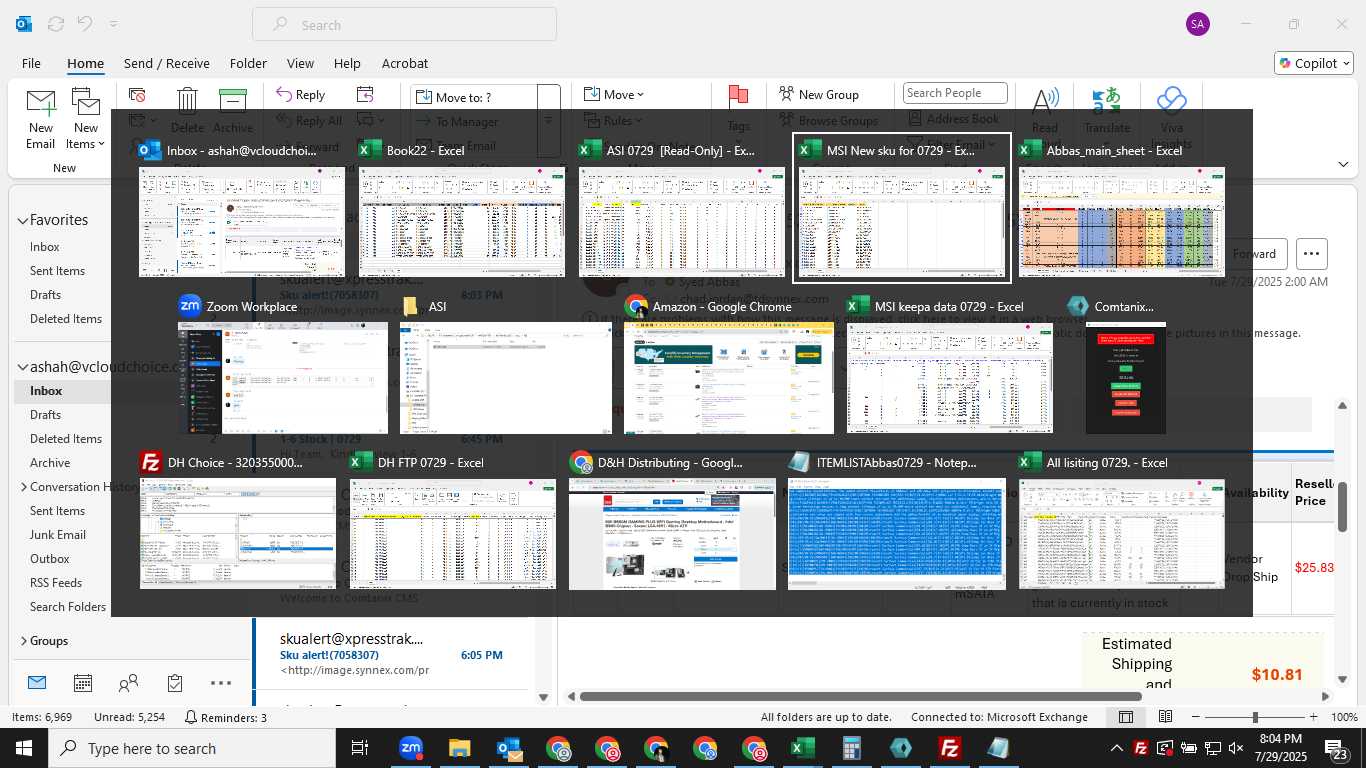Open the Junk Email folder
The height and width of the screenshot is (768, 1366).
[x=58, y=535]
